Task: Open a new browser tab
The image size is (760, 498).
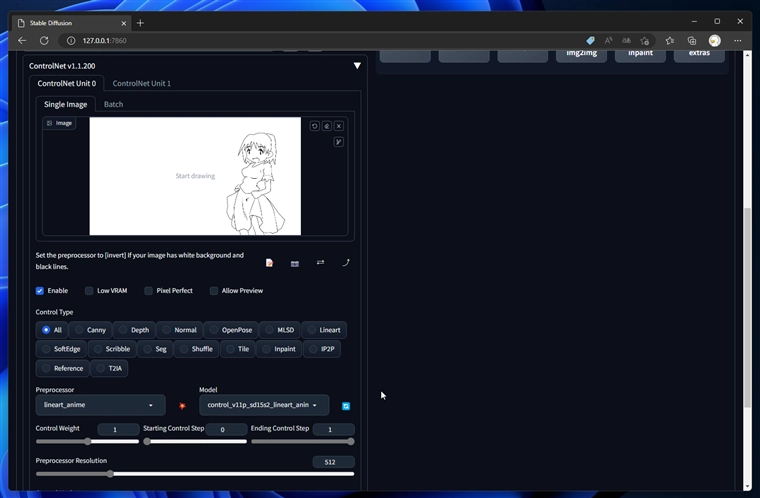Action: click(x=141, y=23)
